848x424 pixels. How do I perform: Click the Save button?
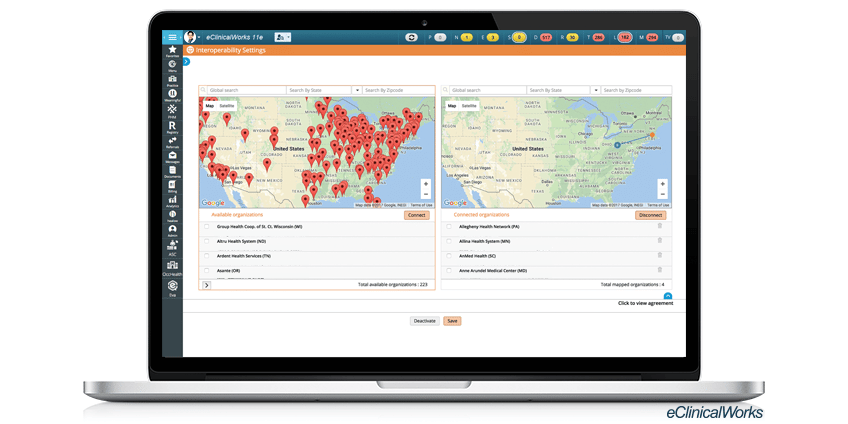click(452, 321)
